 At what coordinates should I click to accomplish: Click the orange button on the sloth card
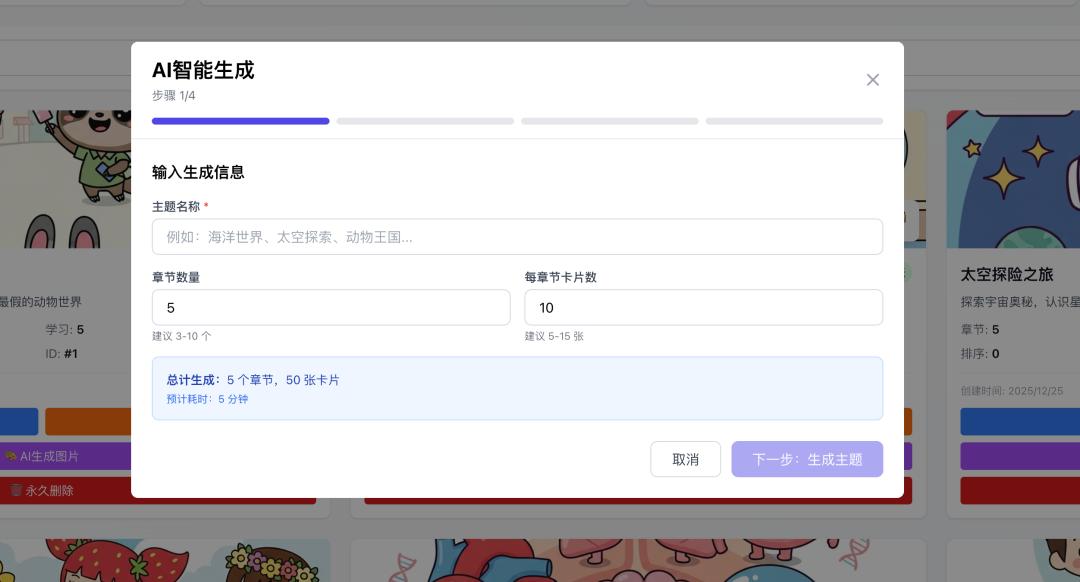[88, 422]
